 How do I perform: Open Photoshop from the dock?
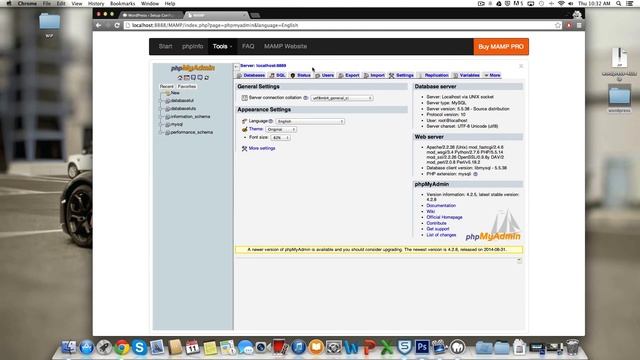point(422,347)
